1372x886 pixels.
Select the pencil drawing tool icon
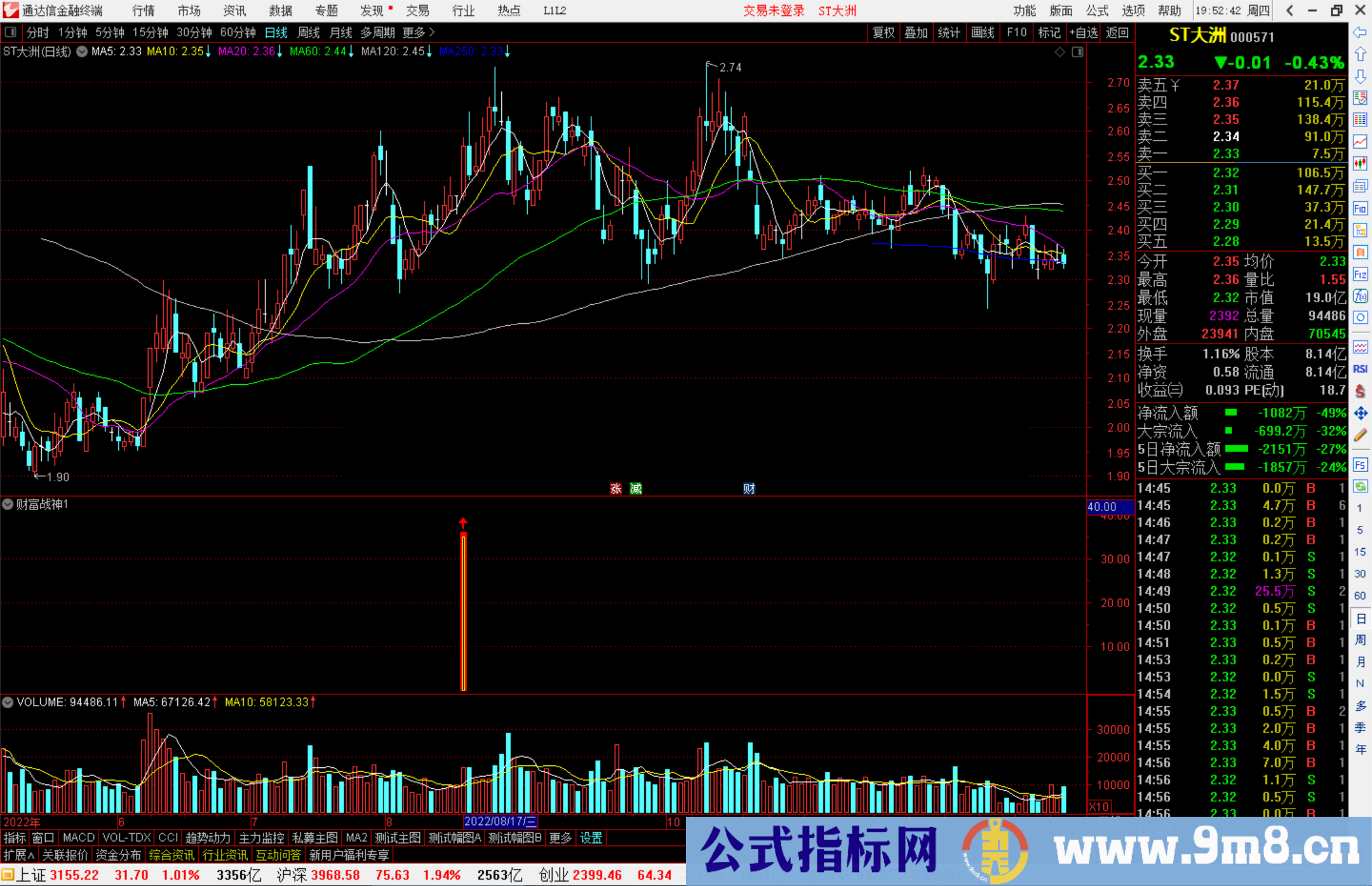coord(1360,436)
